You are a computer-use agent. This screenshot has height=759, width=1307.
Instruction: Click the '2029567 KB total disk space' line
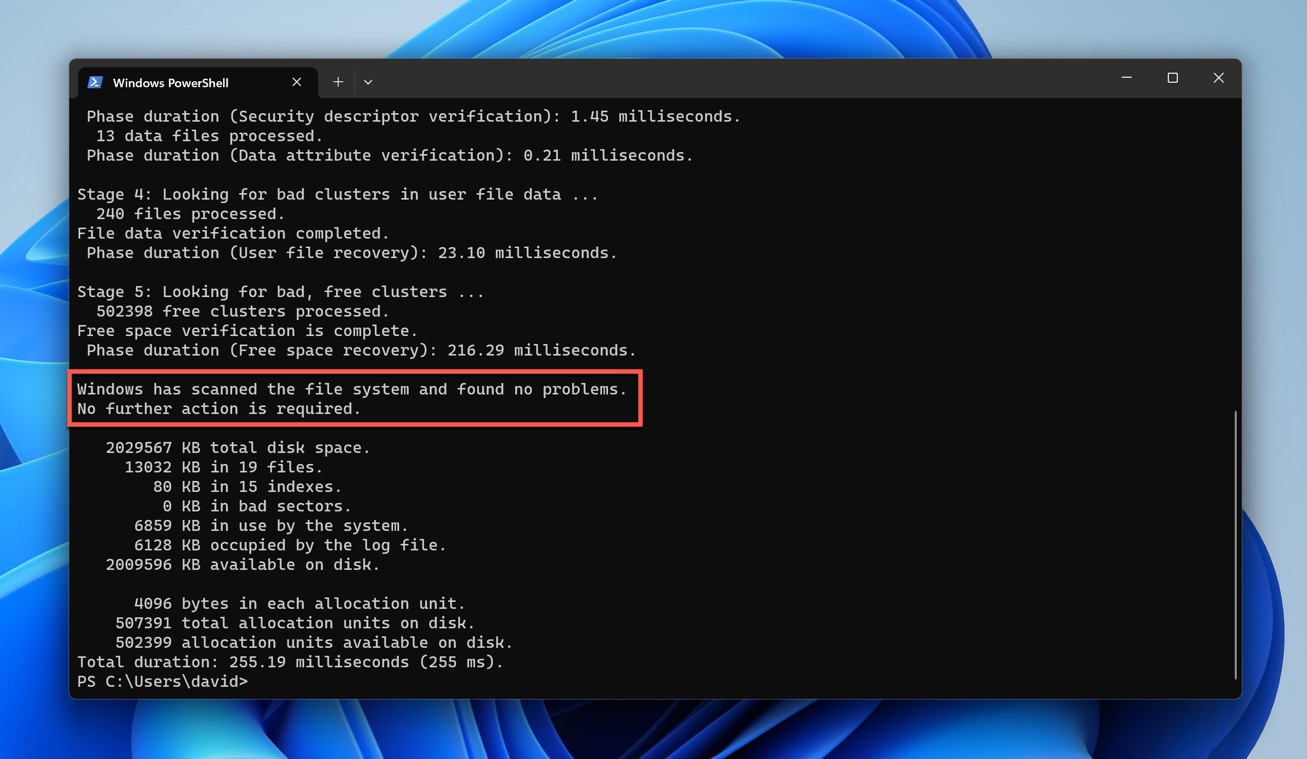pos(238,447)
